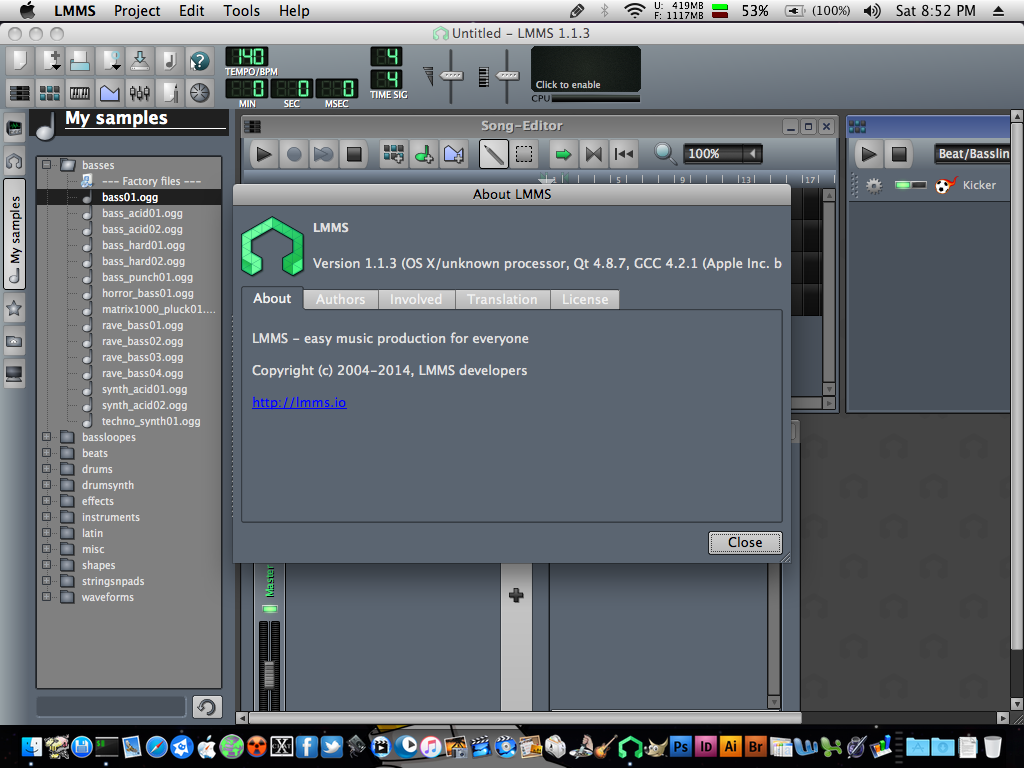Add beat/bassline in Song-Editor
This screenshot has height=768, width=1024.
tap(393, 154)
